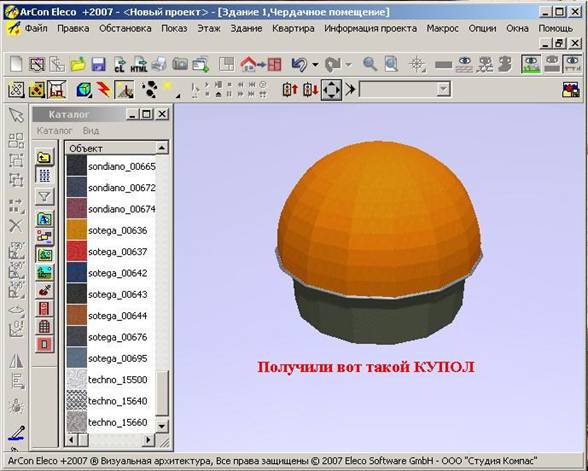Click the floor down arrow icon
Image resolution: width=588 pixels, height=471 pixels.
pos(310,90)
